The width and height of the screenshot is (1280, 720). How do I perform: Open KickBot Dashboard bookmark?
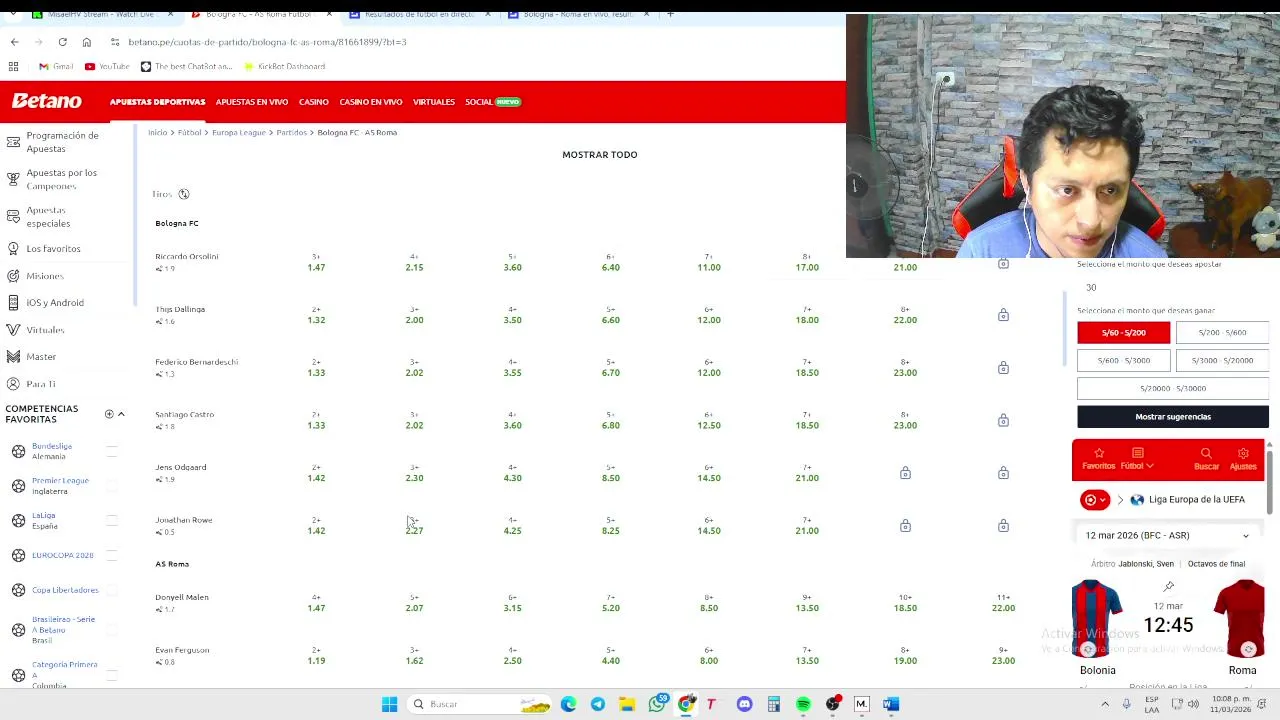284,66
